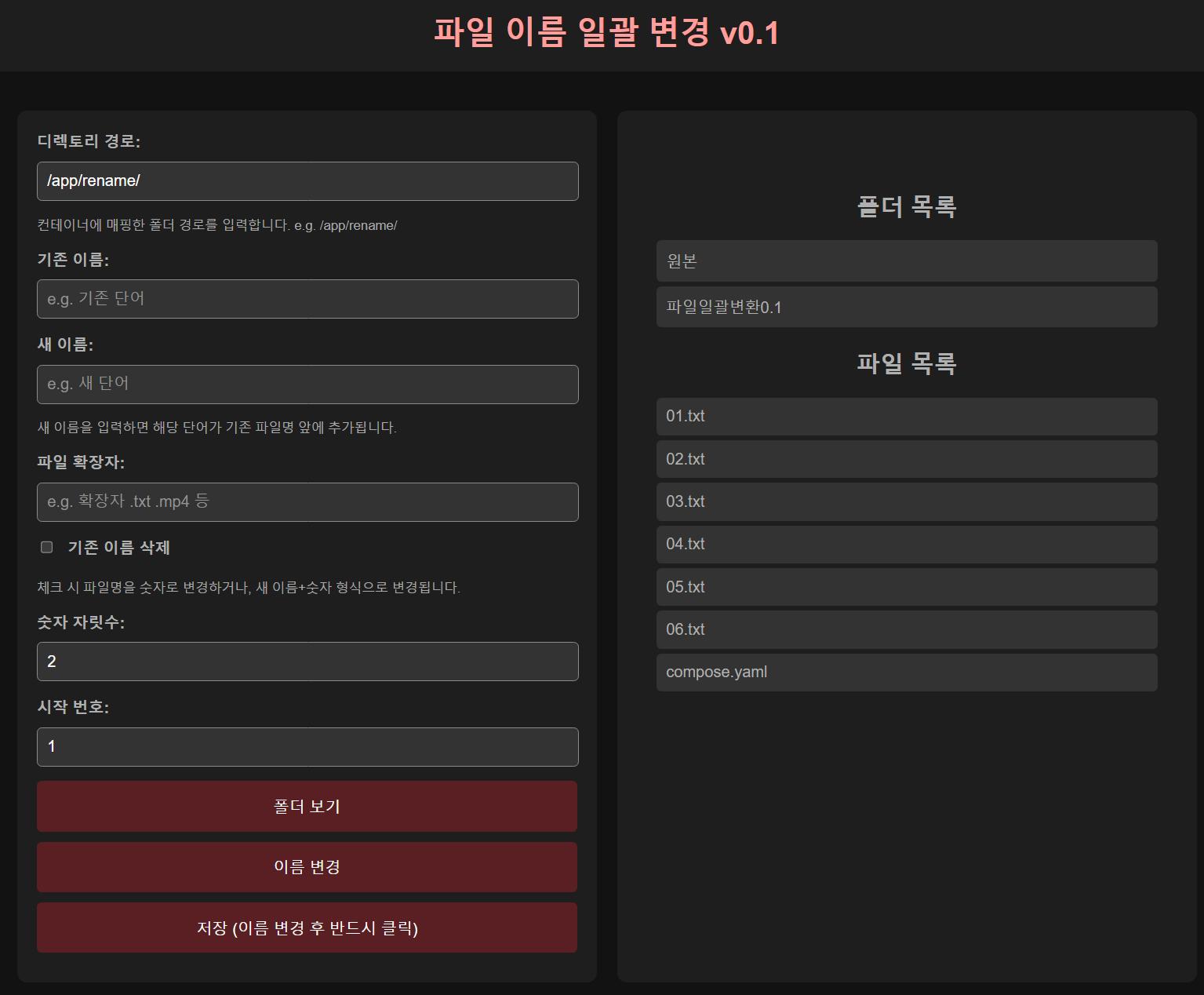Click the 저장 (이름 변경 후 반드시 클릭) button
The image size is (1204, 995).
[x=307, y=928]
